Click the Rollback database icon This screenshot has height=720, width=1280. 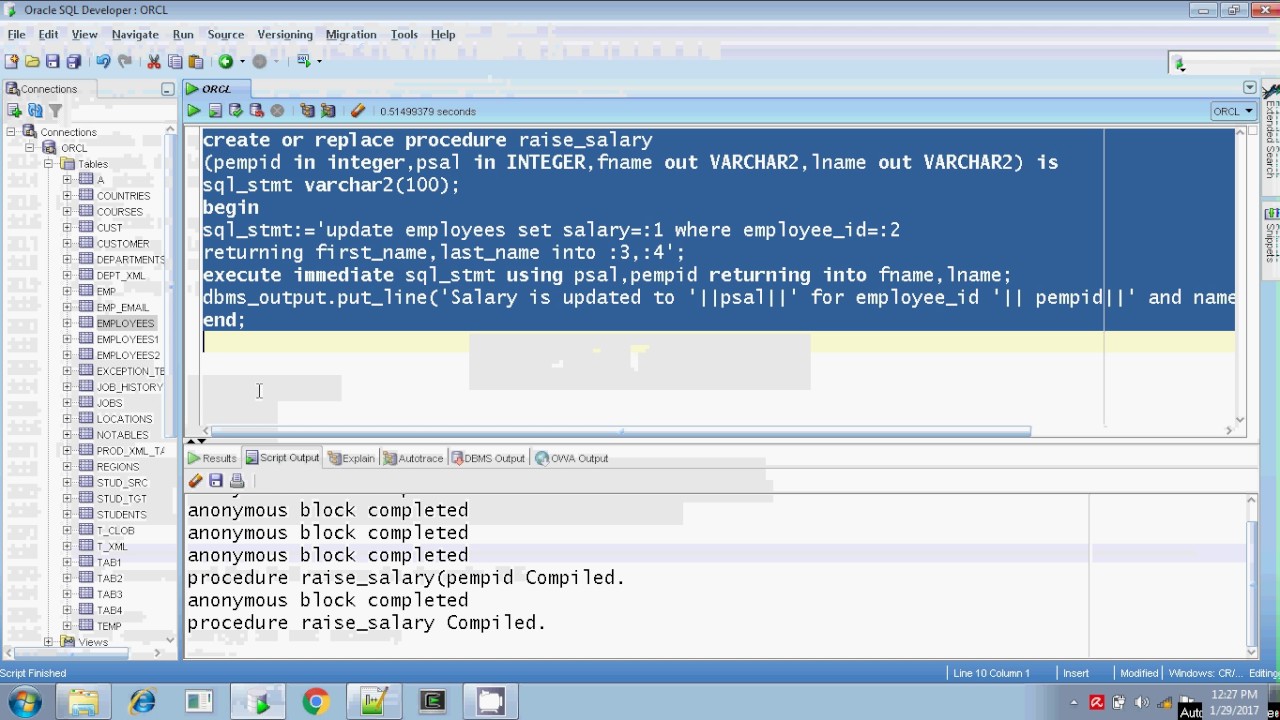pos(256,111)
